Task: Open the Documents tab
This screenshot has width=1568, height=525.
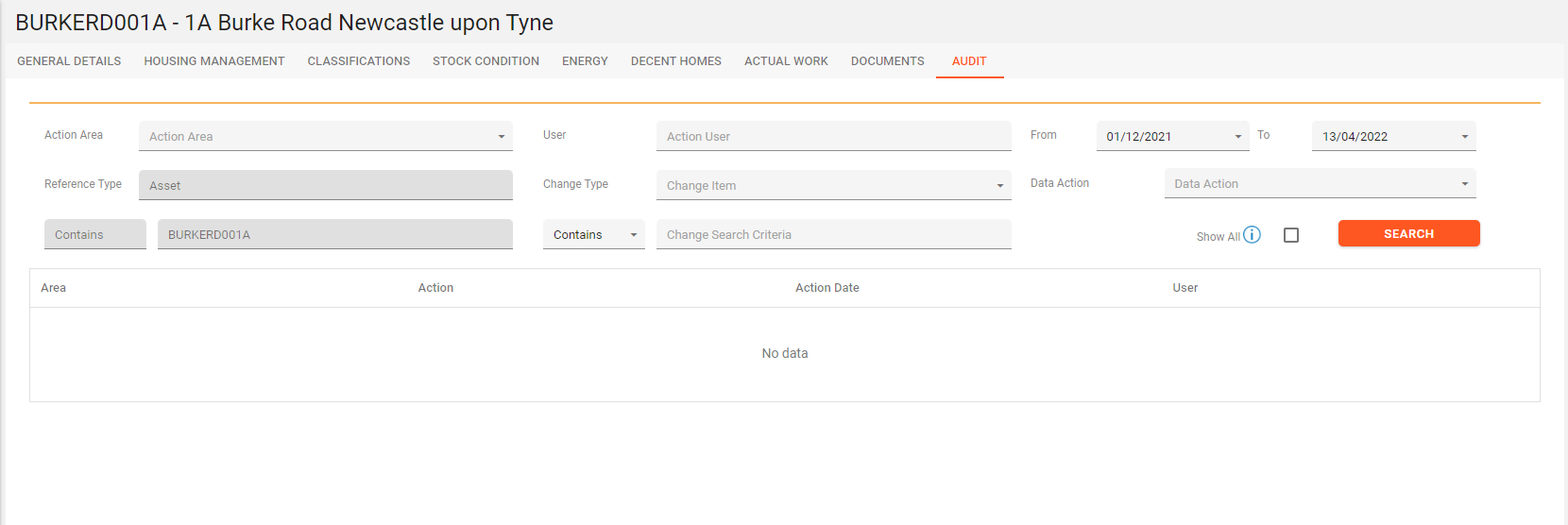Action: (x=887, y=61)
